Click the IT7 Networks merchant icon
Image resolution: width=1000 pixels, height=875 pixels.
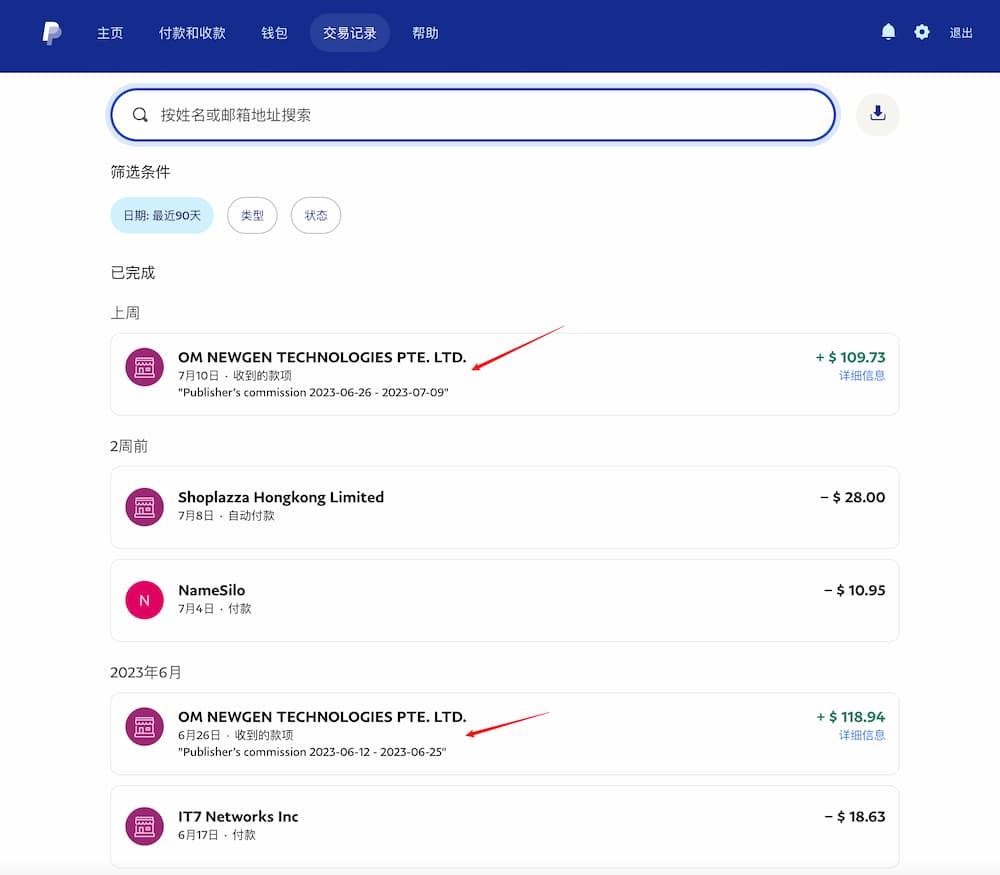(x=144, y=826)
